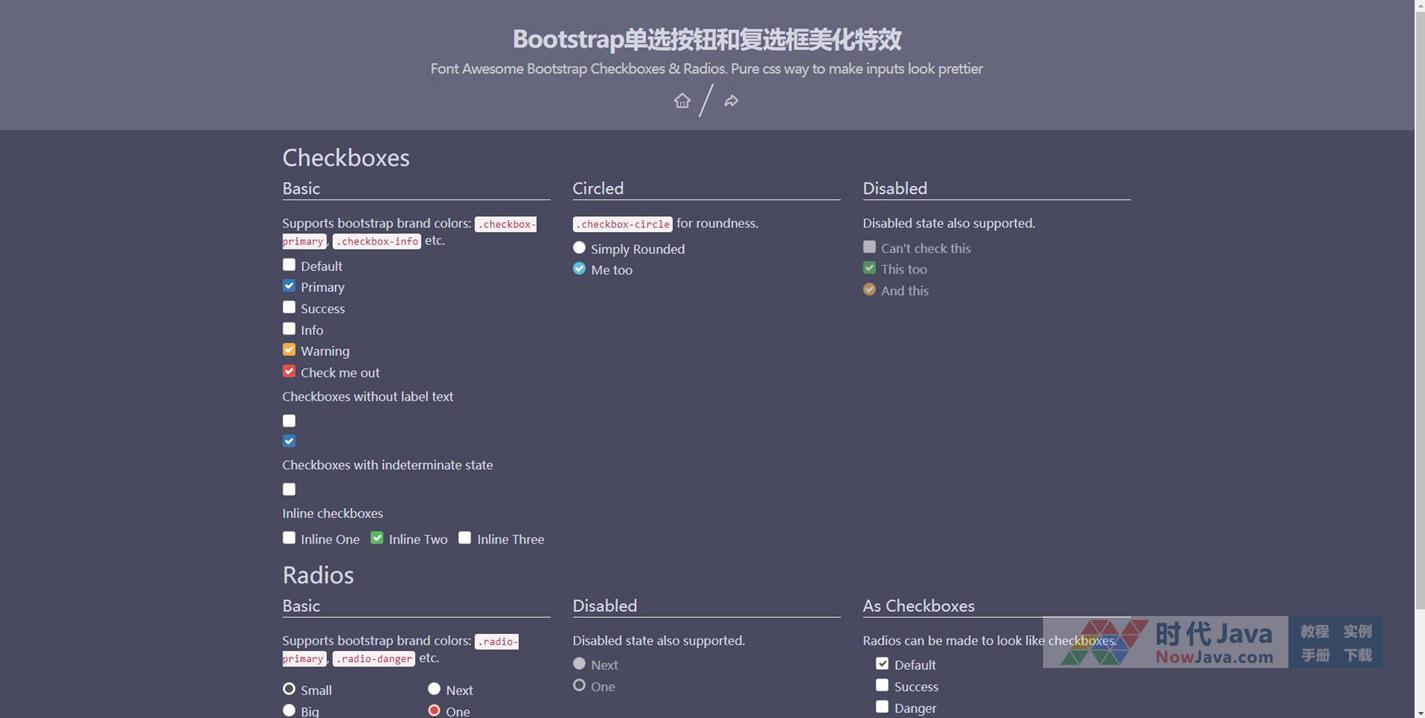Toggle Default radio under As Checkboxes
Screen dimensions: 1425x718
tap(882, 663)
